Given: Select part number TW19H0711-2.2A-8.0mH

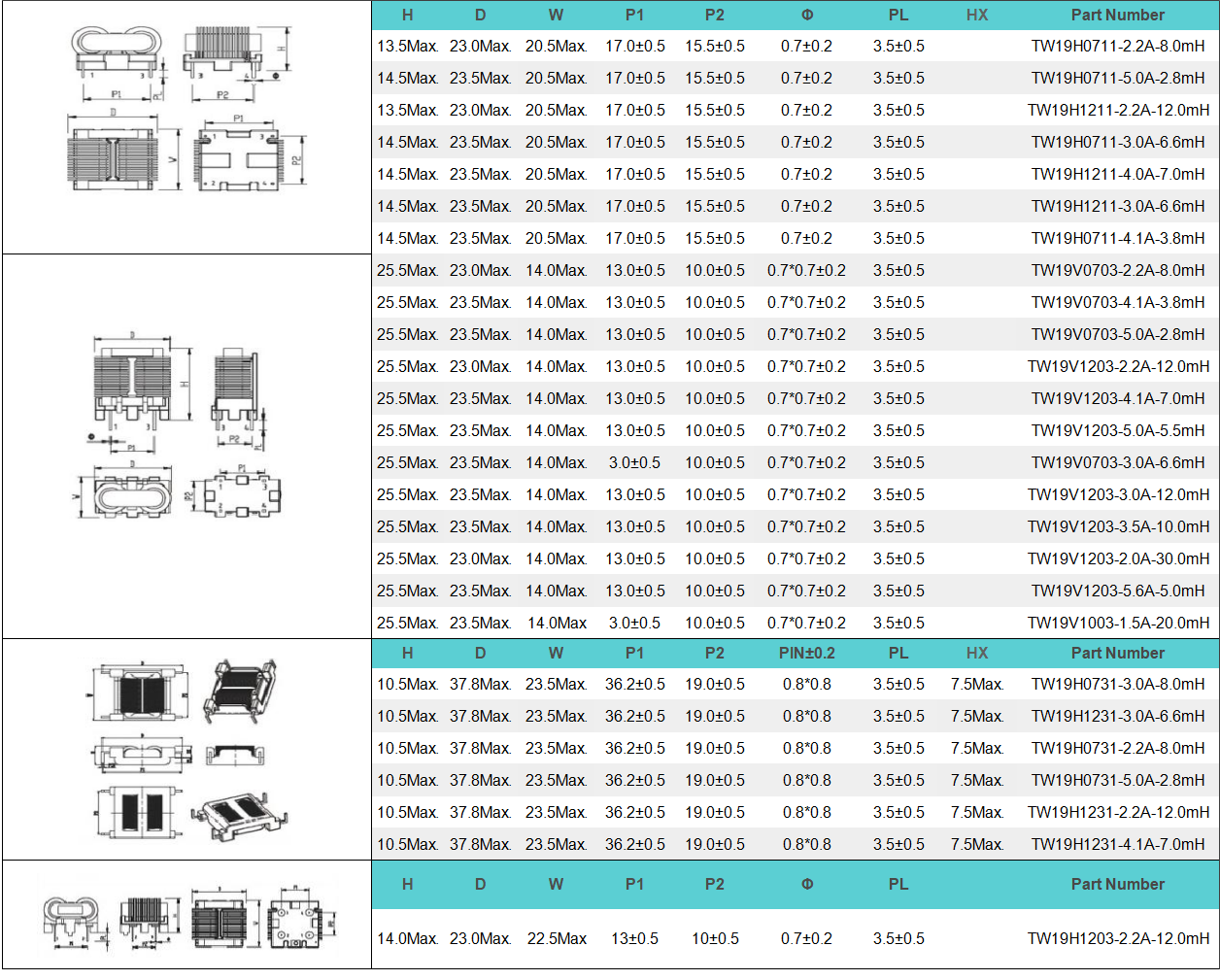Looking at the screenshot, I should [1117, 46].
